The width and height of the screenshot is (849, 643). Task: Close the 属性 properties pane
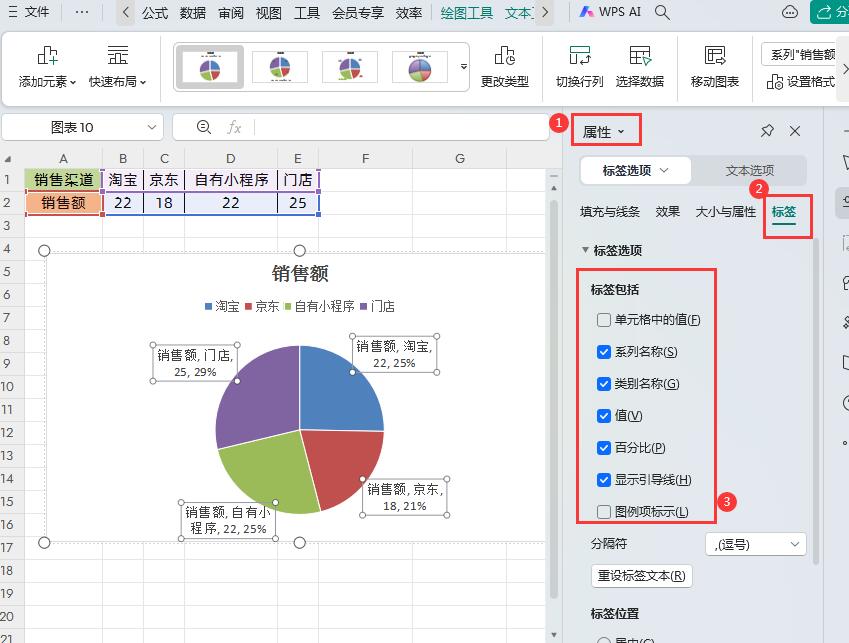795,131
